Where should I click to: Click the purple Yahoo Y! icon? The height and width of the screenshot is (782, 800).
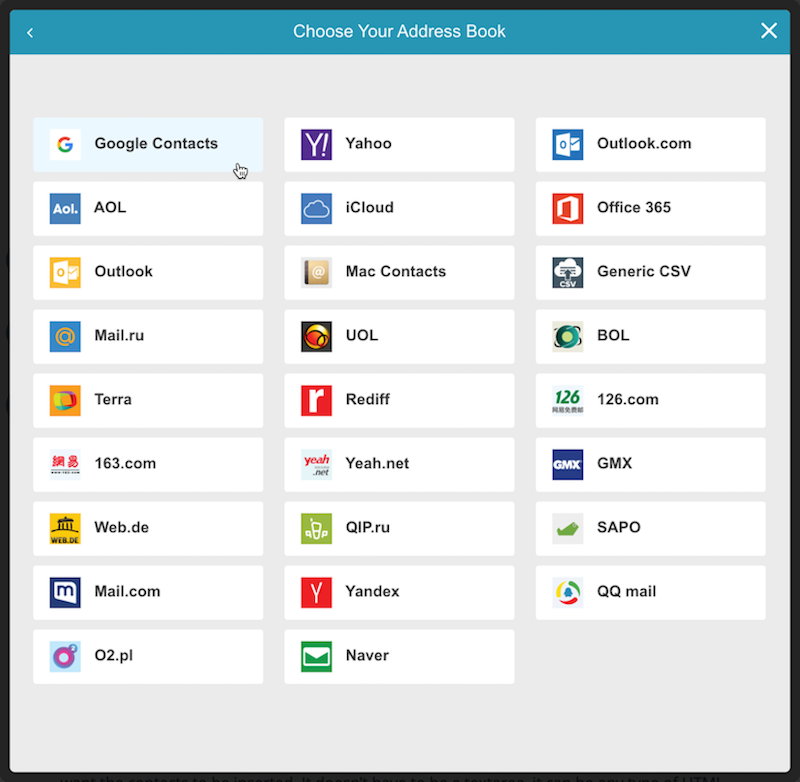point(316,145)
